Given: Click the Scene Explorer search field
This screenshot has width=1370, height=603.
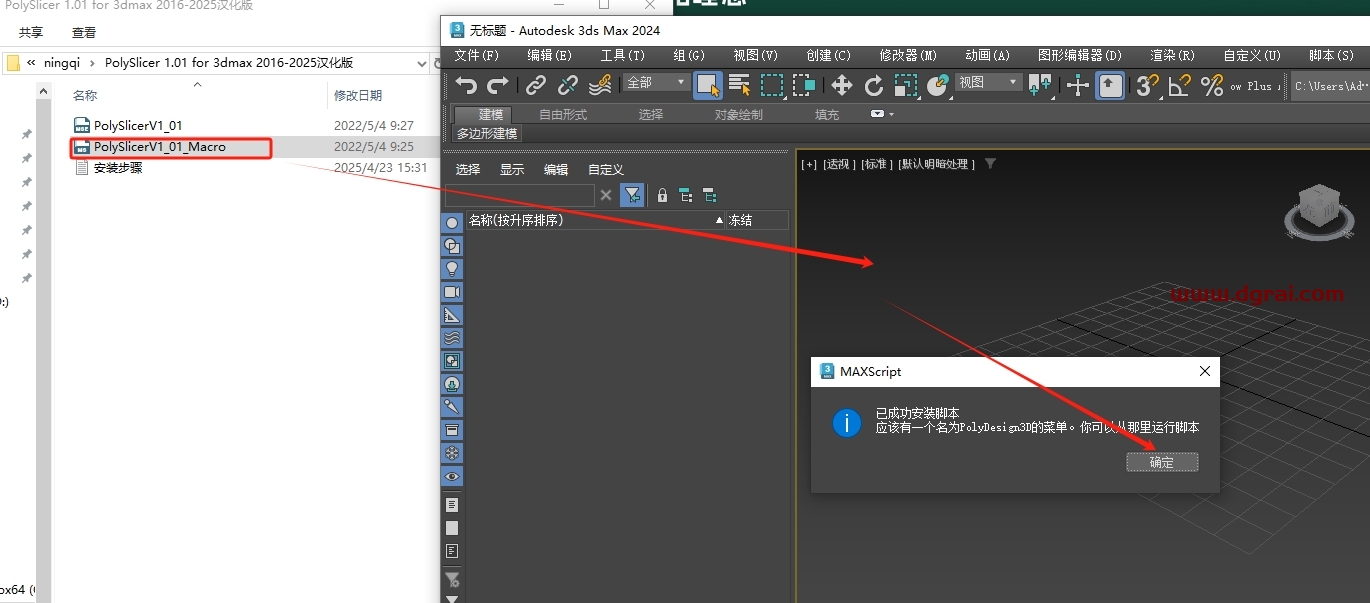Looking at the screenshot, I should coord(520,195).
